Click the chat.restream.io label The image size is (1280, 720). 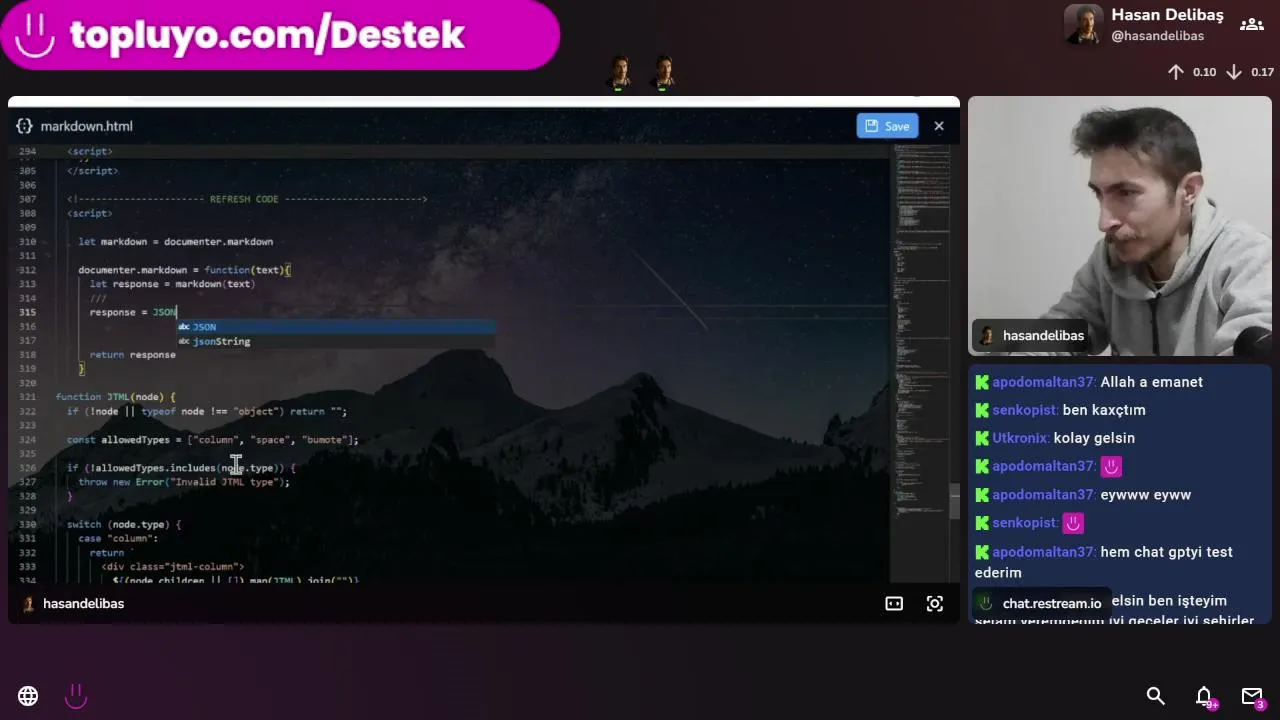pyautogui.click(x=1052, y=604)
